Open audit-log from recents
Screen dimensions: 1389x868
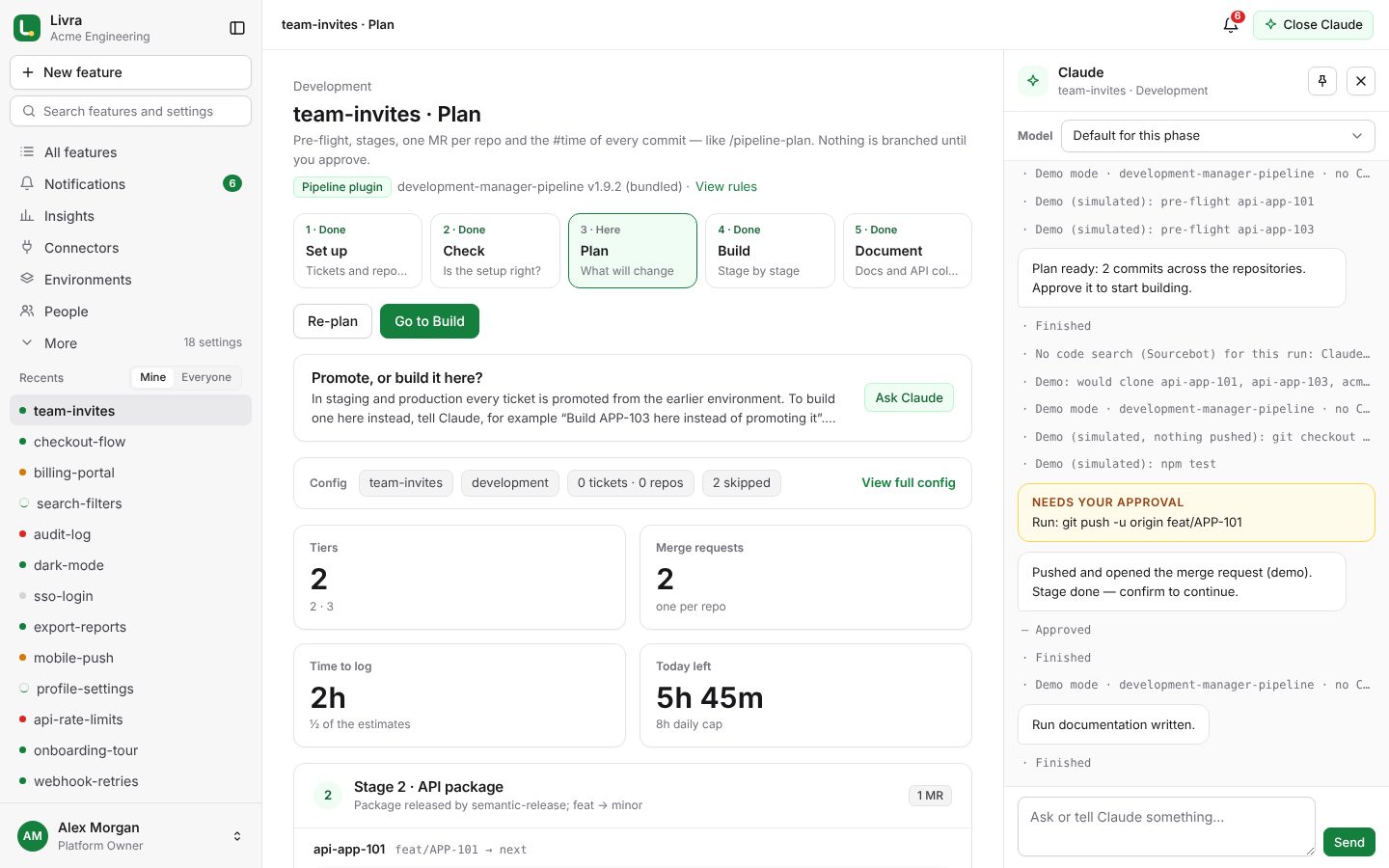[x=130, y=534]
